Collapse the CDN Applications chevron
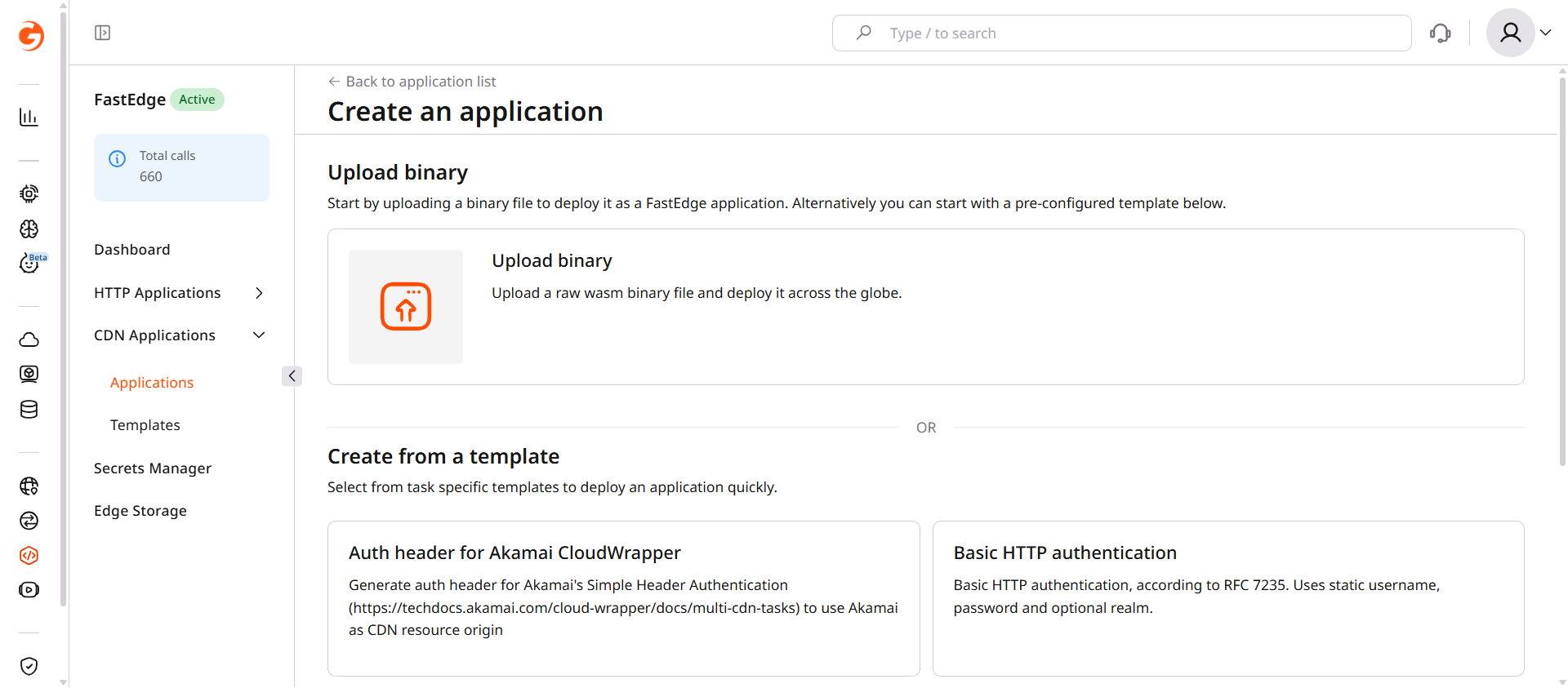The width and height of the screenshot is (1568, 688). click(259, 335)
